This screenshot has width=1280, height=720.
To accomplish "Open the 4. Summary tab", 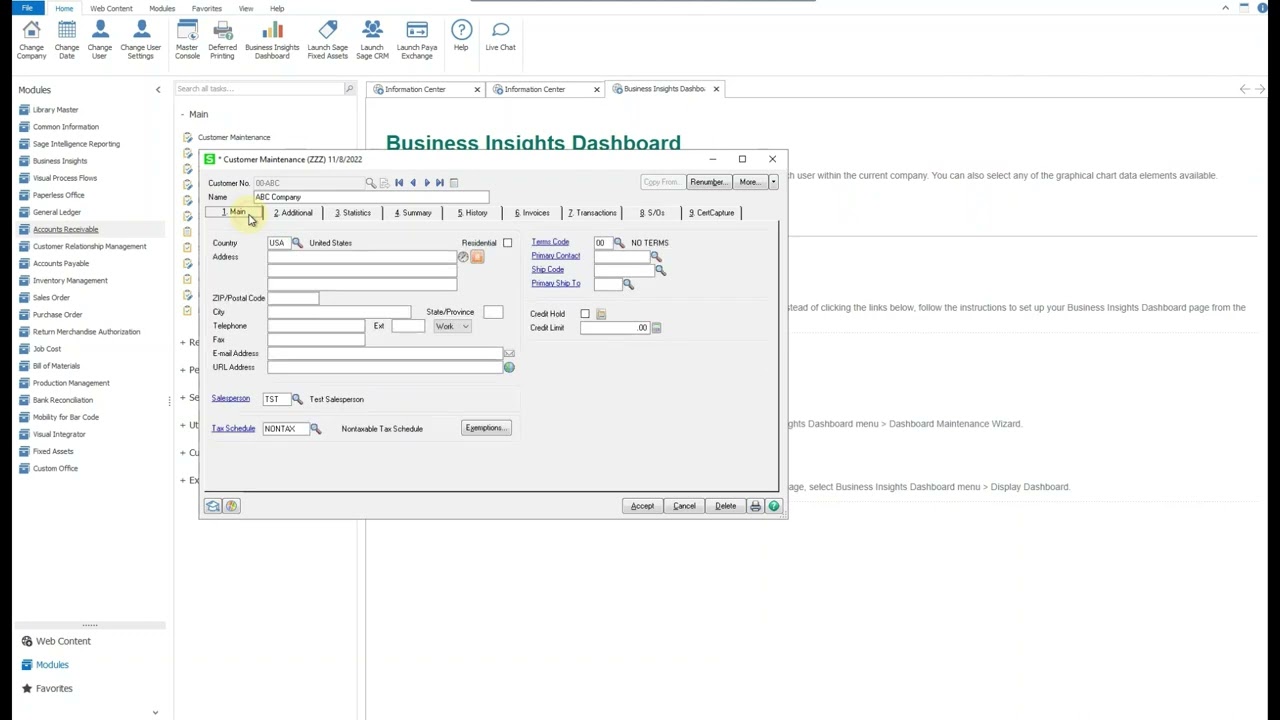I will [x=413, y=213].
